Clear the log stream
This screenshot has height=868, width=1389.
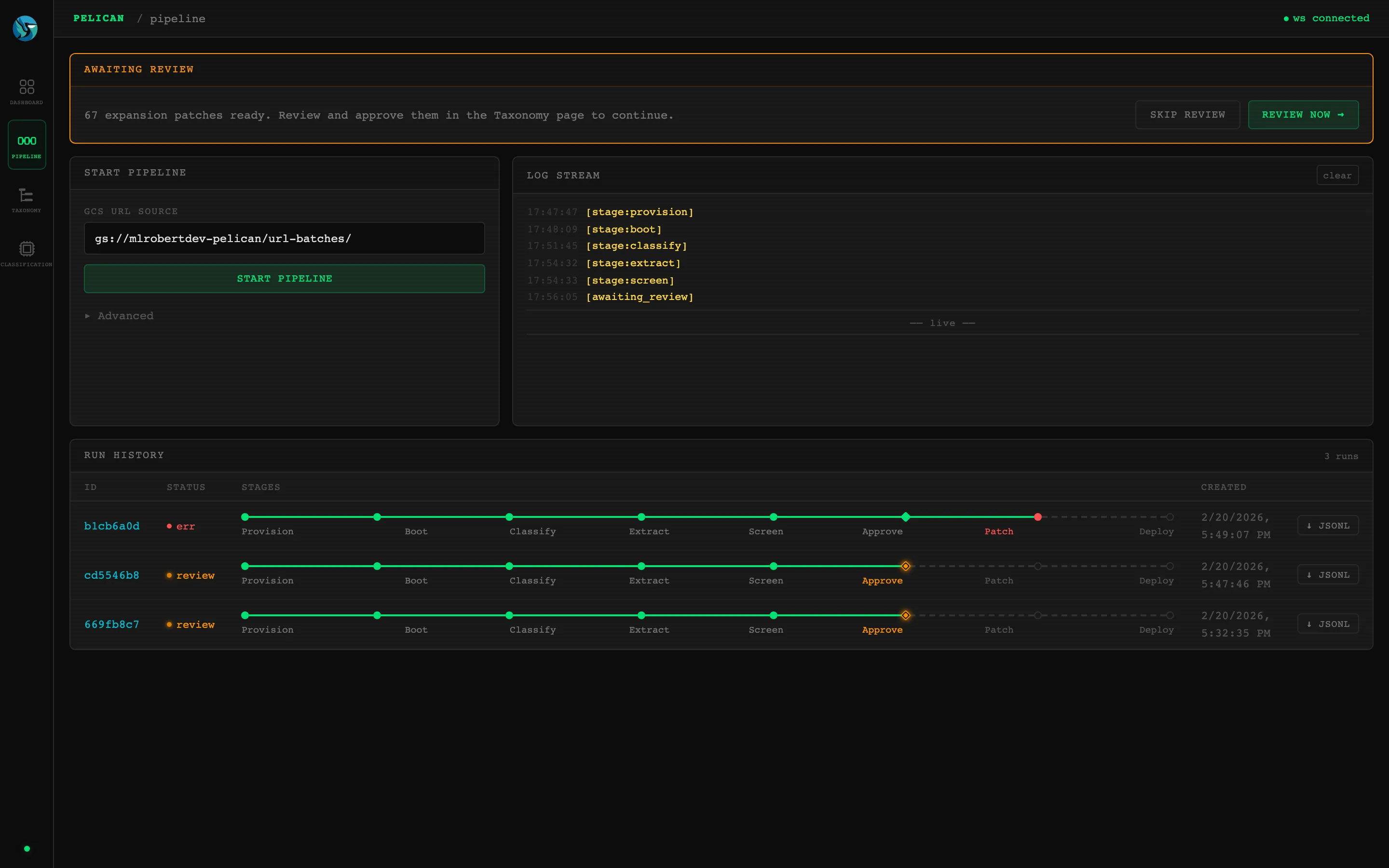click(1337, 176)
